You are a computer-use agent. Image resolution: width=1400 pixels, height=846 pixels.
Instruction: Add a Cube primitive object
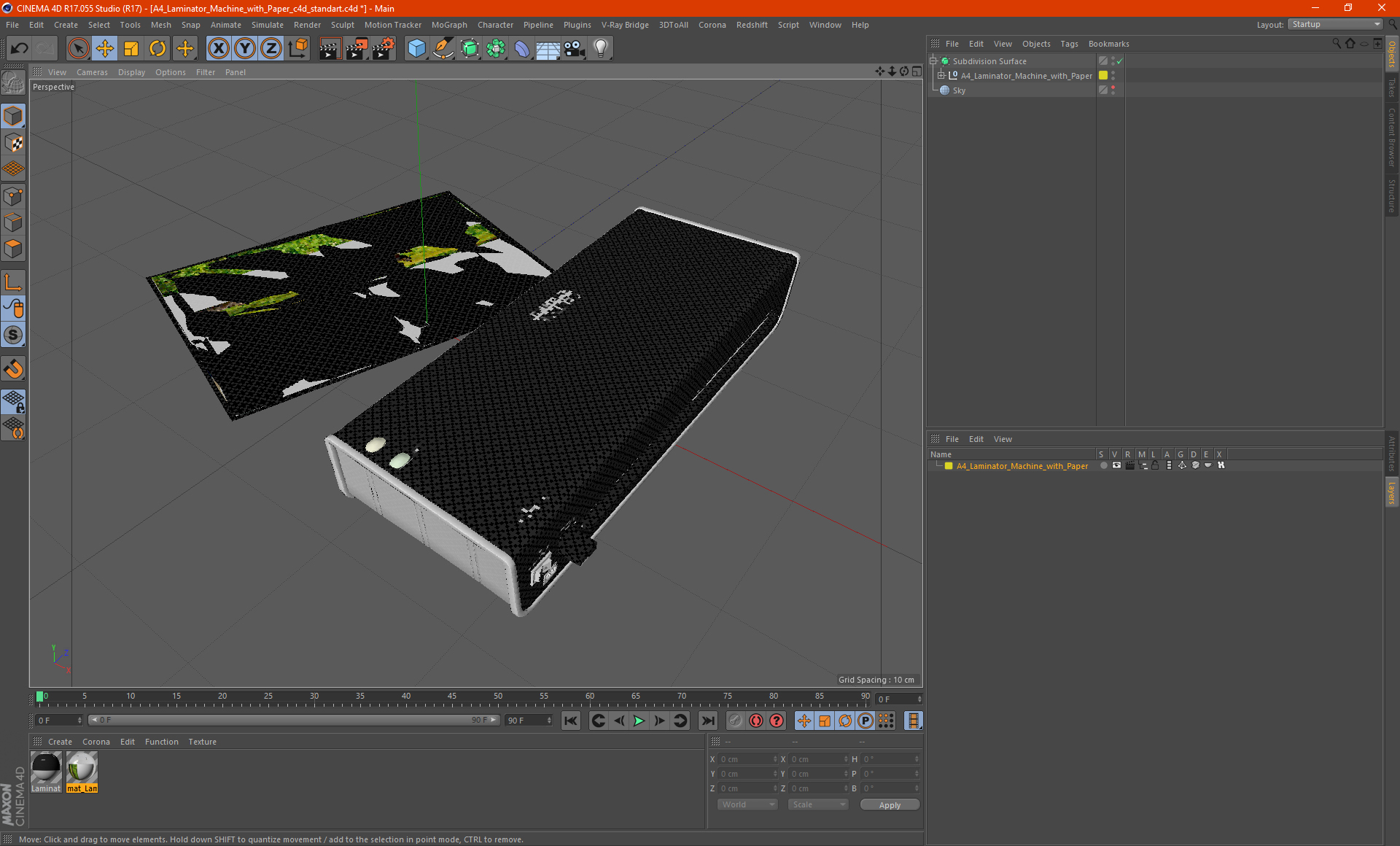(x=416, y=49)
